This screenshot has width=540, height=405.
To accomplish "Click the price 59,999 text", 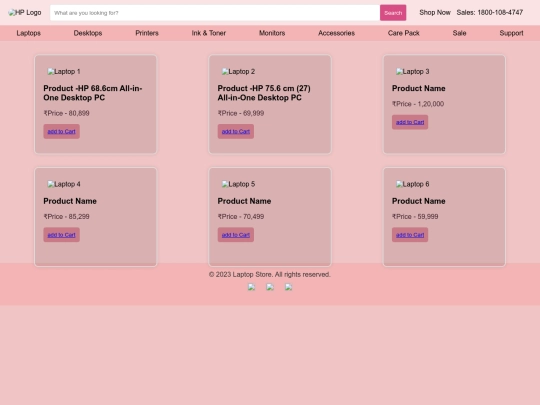I will (415, 217).
